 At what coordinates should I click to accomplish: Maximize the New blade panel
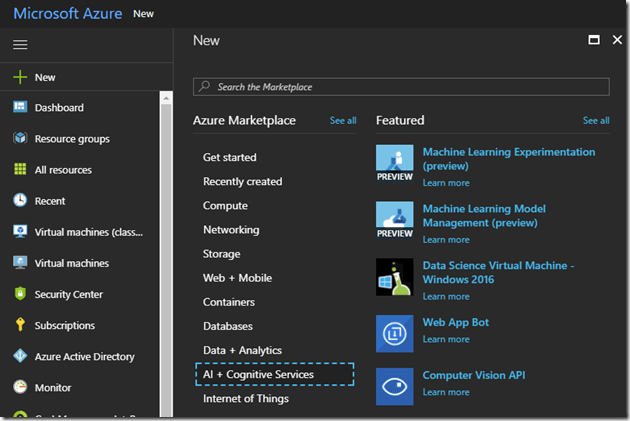(594, 40)
